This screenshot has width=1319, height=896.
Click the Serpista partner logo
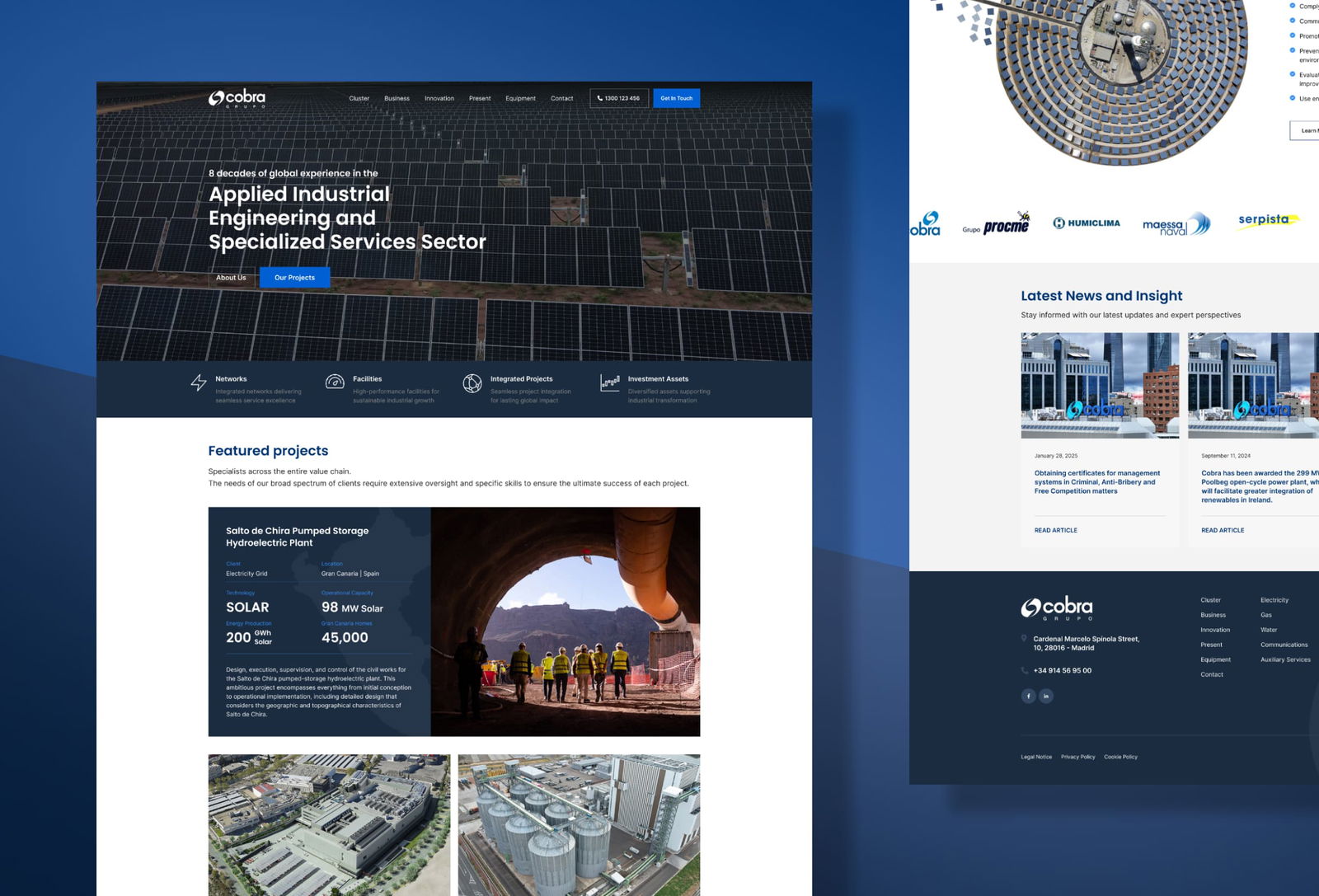pos(1269,220)
